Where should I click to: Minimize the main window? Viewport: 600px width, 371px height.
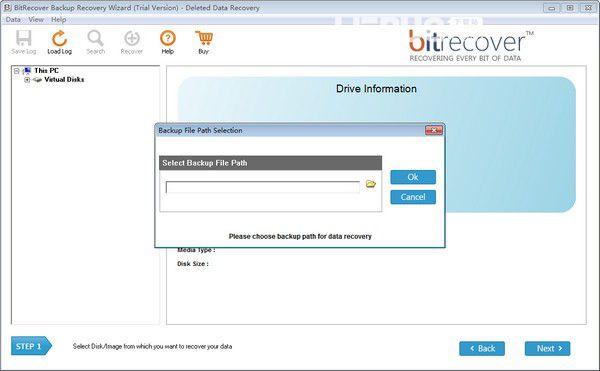551,8
